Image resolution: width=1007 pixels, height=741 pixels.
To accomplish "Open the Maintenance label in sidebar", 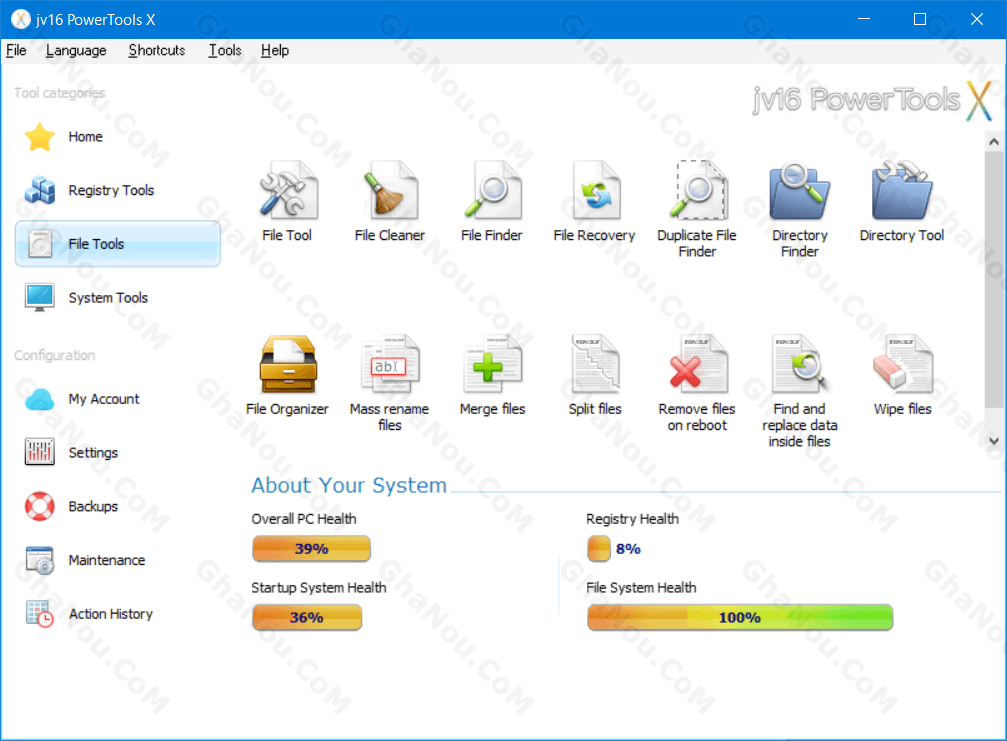I will click(107, 560).
